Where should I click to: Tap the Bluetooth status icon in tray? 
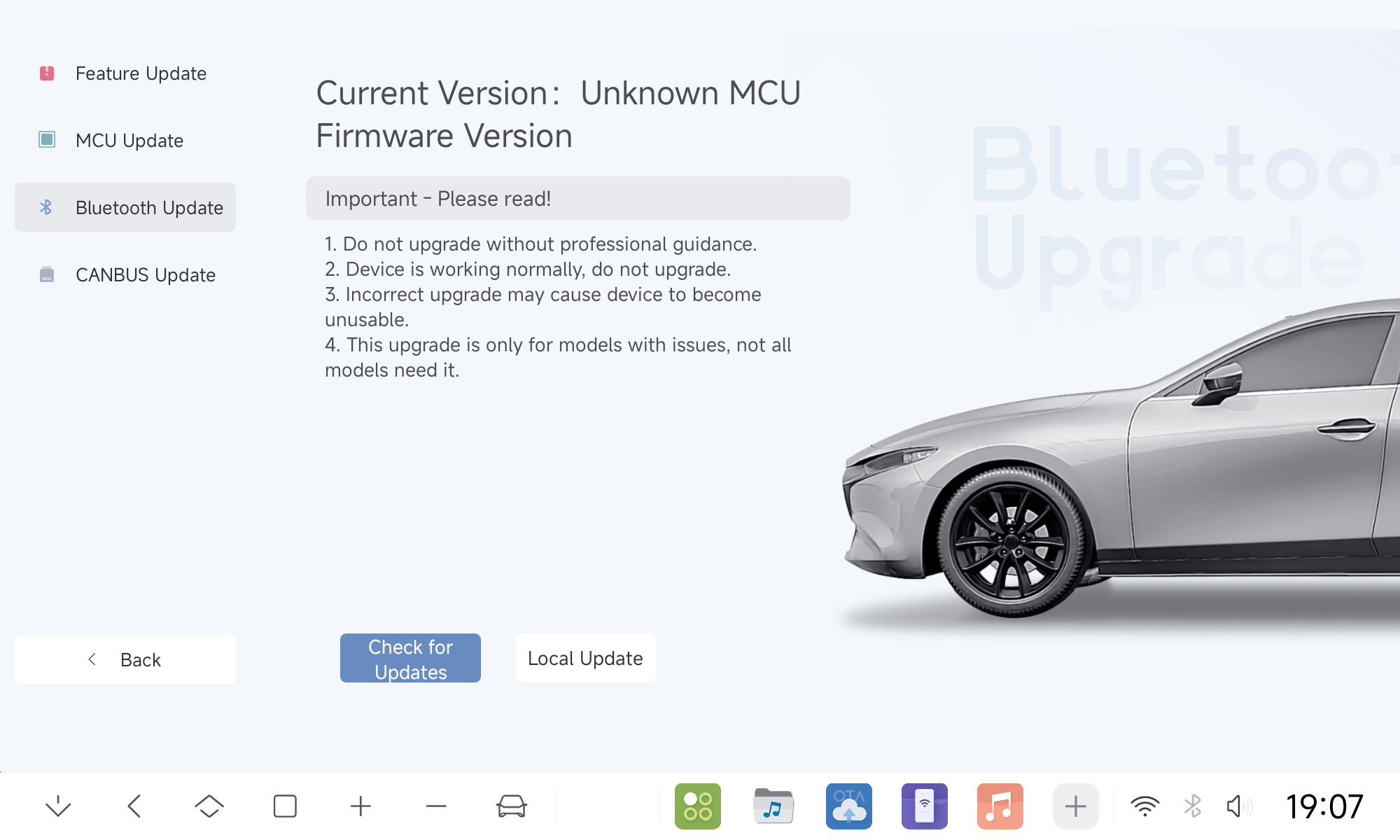click(x=1193, y=806)
